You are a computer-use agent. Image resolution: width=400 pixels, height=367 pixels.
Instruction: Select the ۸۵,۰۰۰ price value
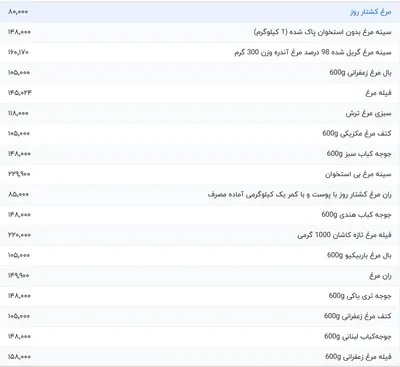pyautogui.click(x=19, y=194)
